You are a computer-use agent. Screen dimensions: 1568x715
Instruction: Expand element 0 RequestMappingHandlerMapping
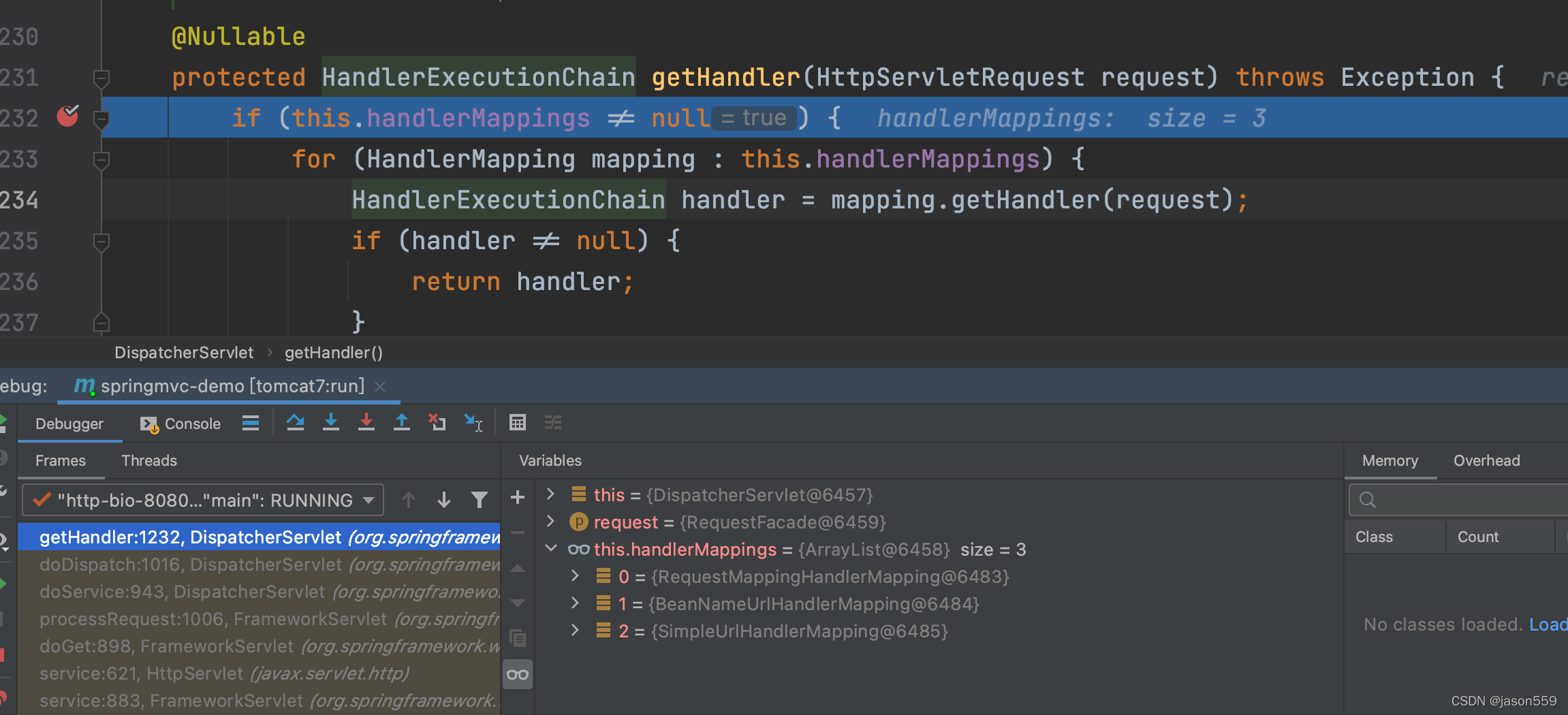point(575,575)
